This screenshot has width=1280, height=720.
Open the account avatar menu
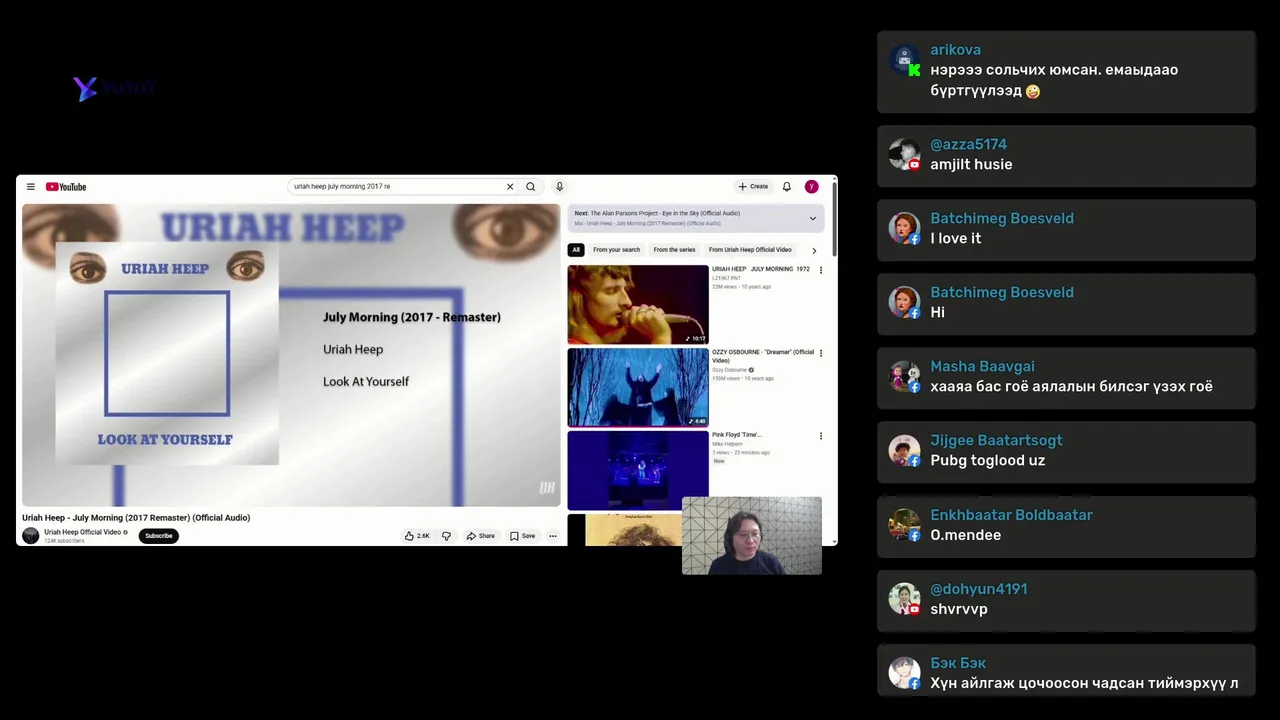[x=811, y=187]
